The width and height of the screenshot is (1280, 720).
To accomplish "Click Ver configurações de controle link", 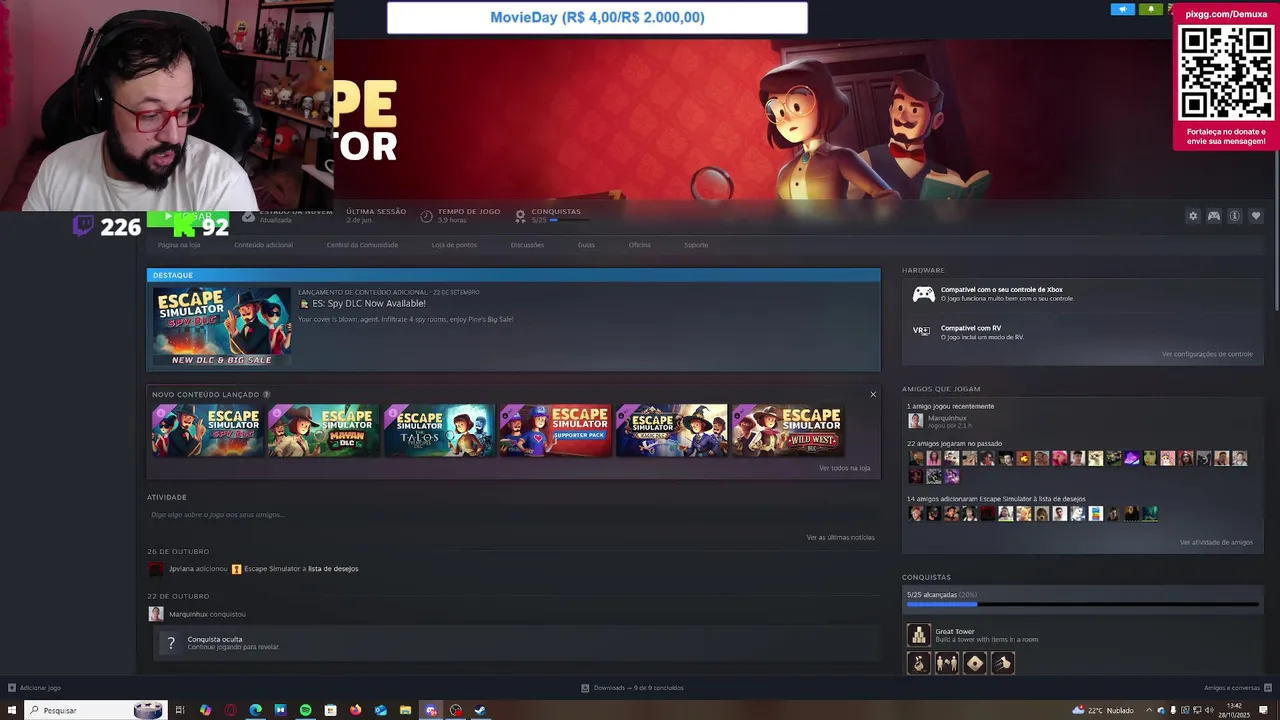I will coord(1207,354).
